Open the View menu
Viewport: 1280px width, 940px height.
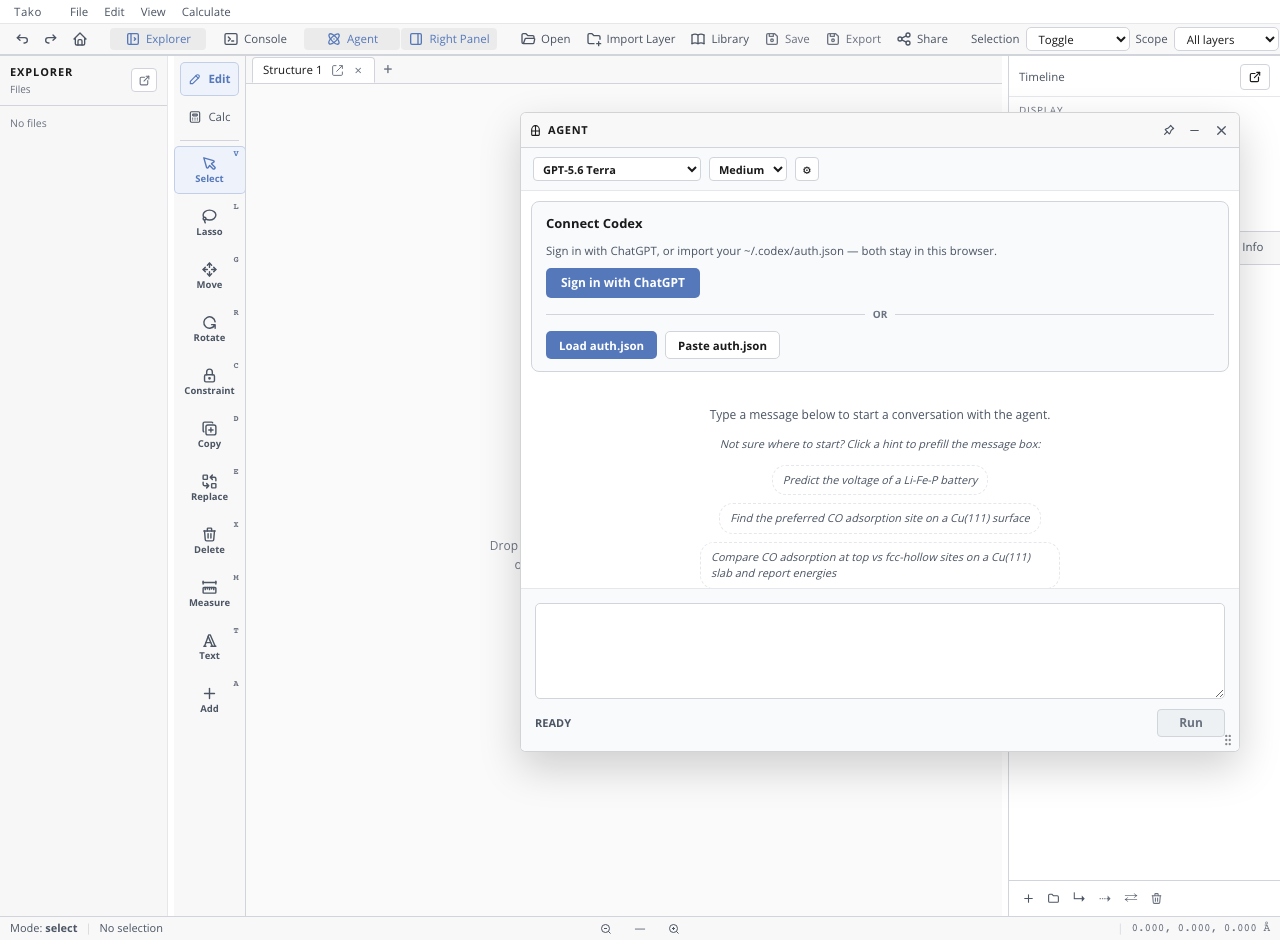pyautogui.click(x=153, y=12)
